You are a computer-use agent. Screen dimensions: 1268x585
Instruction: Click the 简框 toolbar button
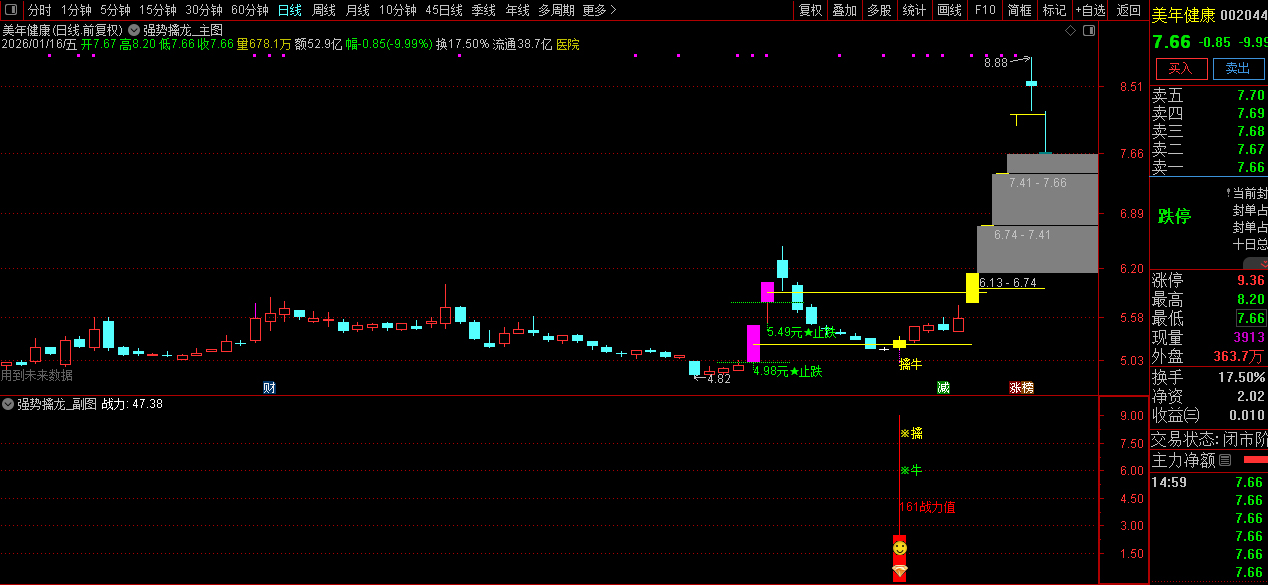pyautogui.click(x=1020, y=10)
